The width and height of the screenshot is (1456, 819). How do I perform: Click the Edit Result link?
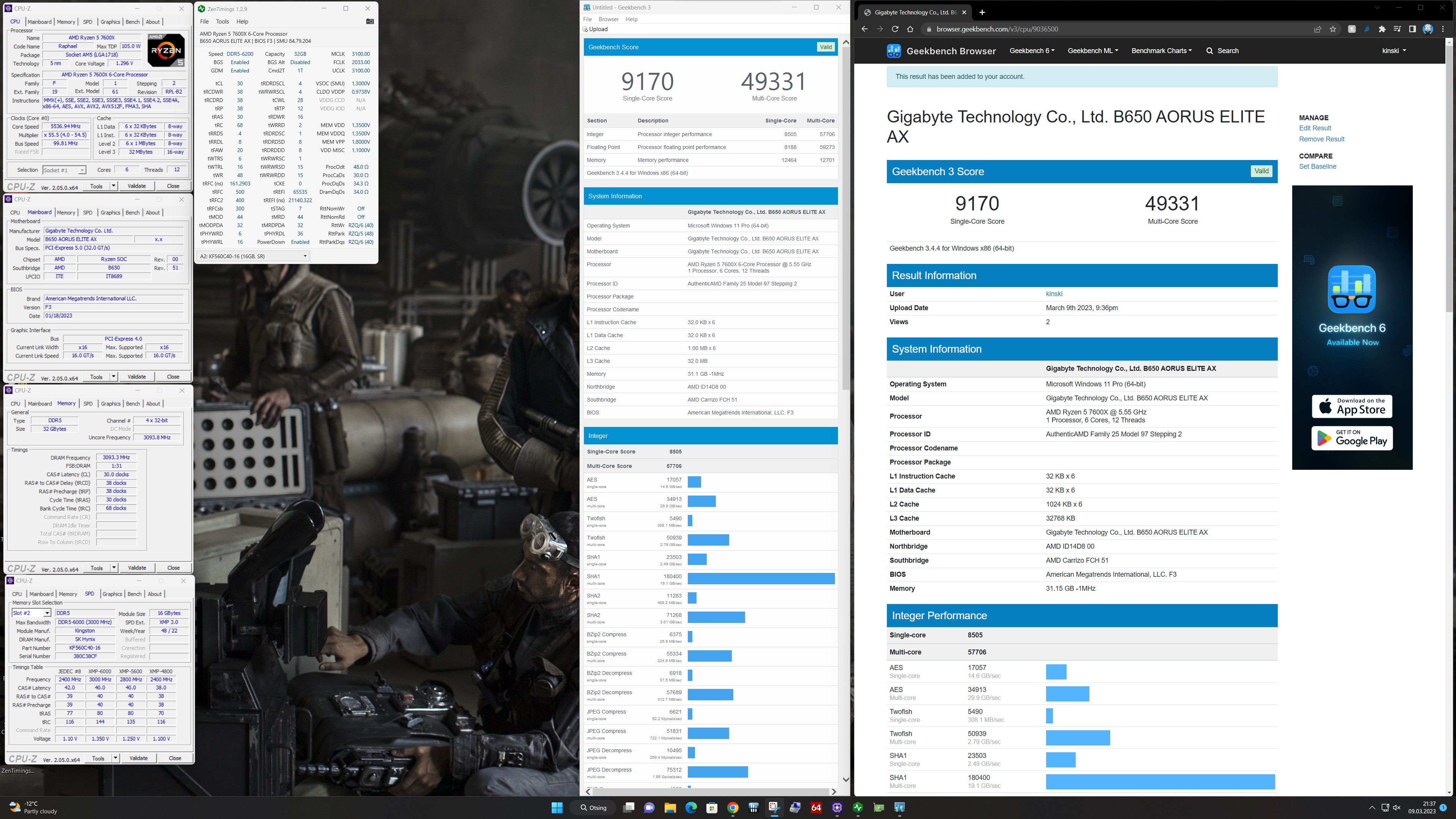1315,128
